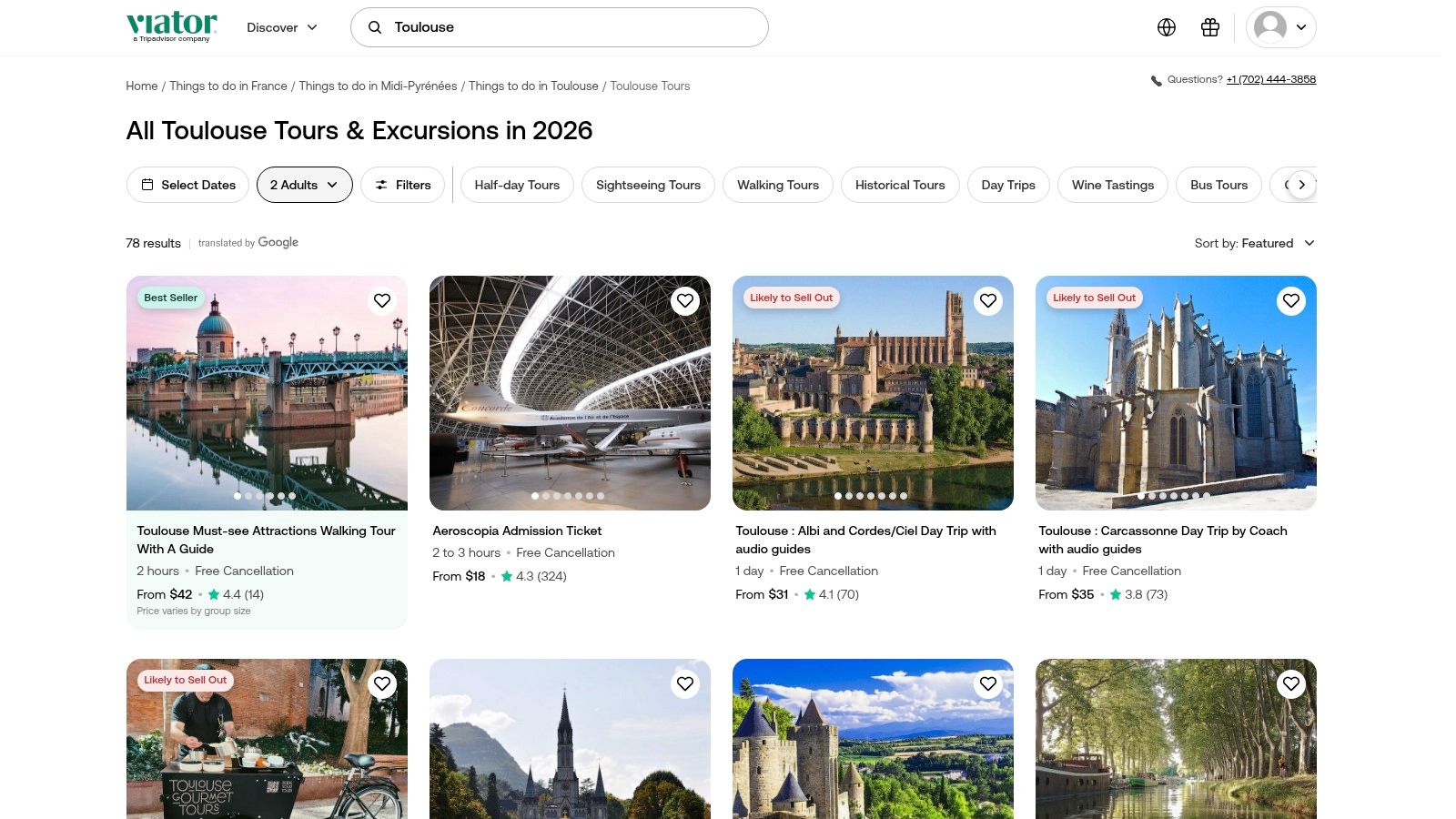Heart the Carcassonne Day Trip by Coach

click(1291, 300)
